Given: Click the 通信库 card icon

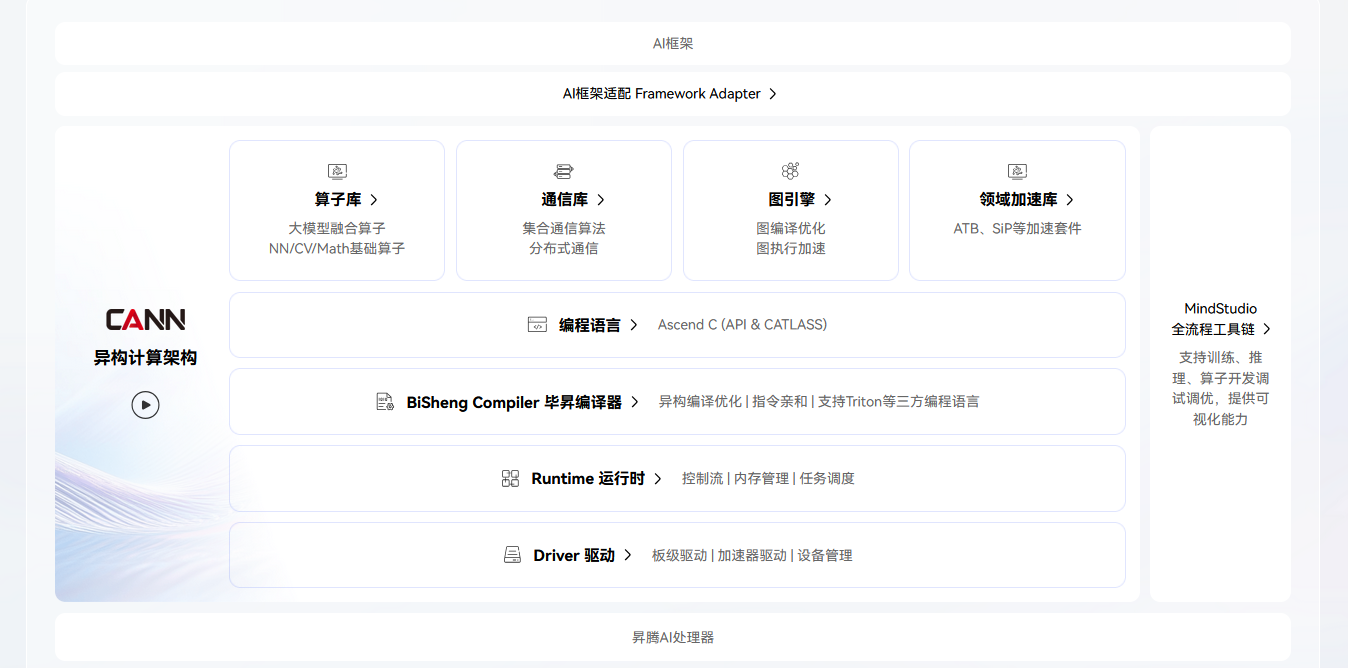Looking at the screenshot, I should (x=564, y=171).
